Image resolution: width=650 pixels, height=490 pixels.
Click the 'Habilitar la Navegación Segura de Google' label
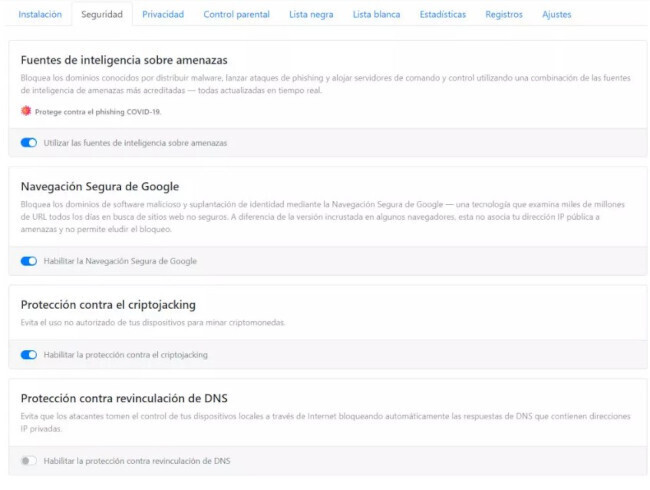pyautogui.click(x=120, y=261)
